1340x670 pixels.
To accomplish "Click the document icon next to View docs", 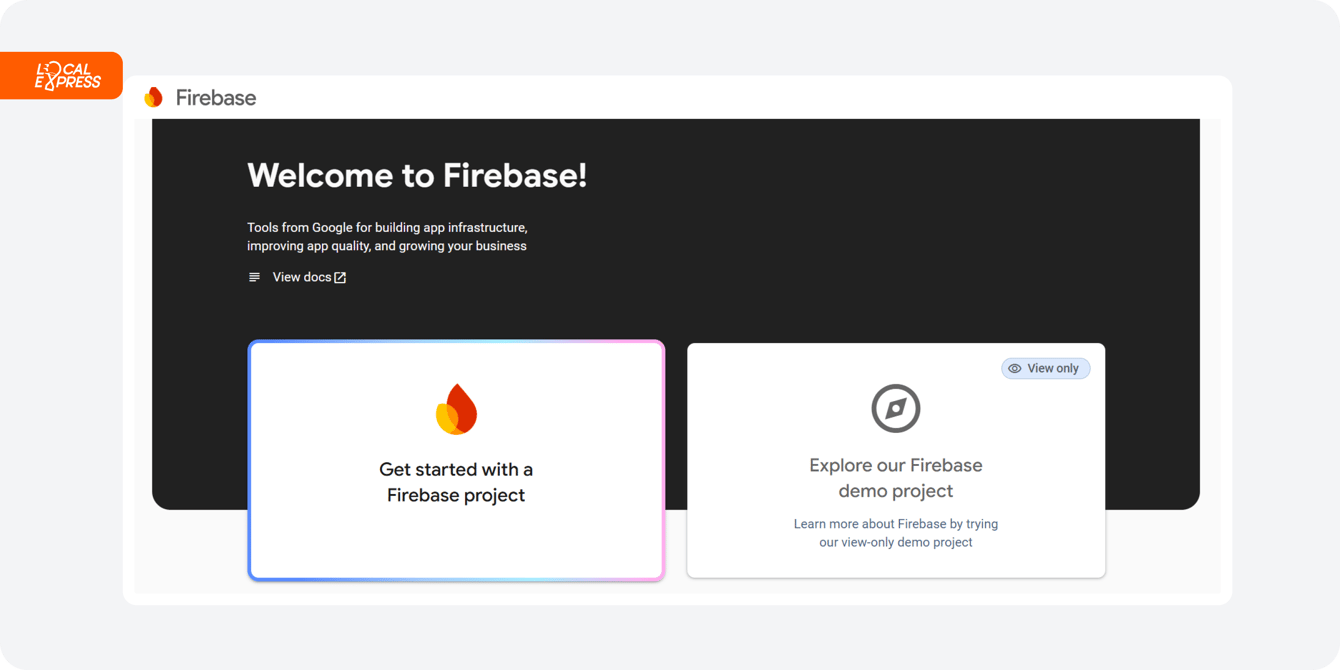I will tap(254, 276).
